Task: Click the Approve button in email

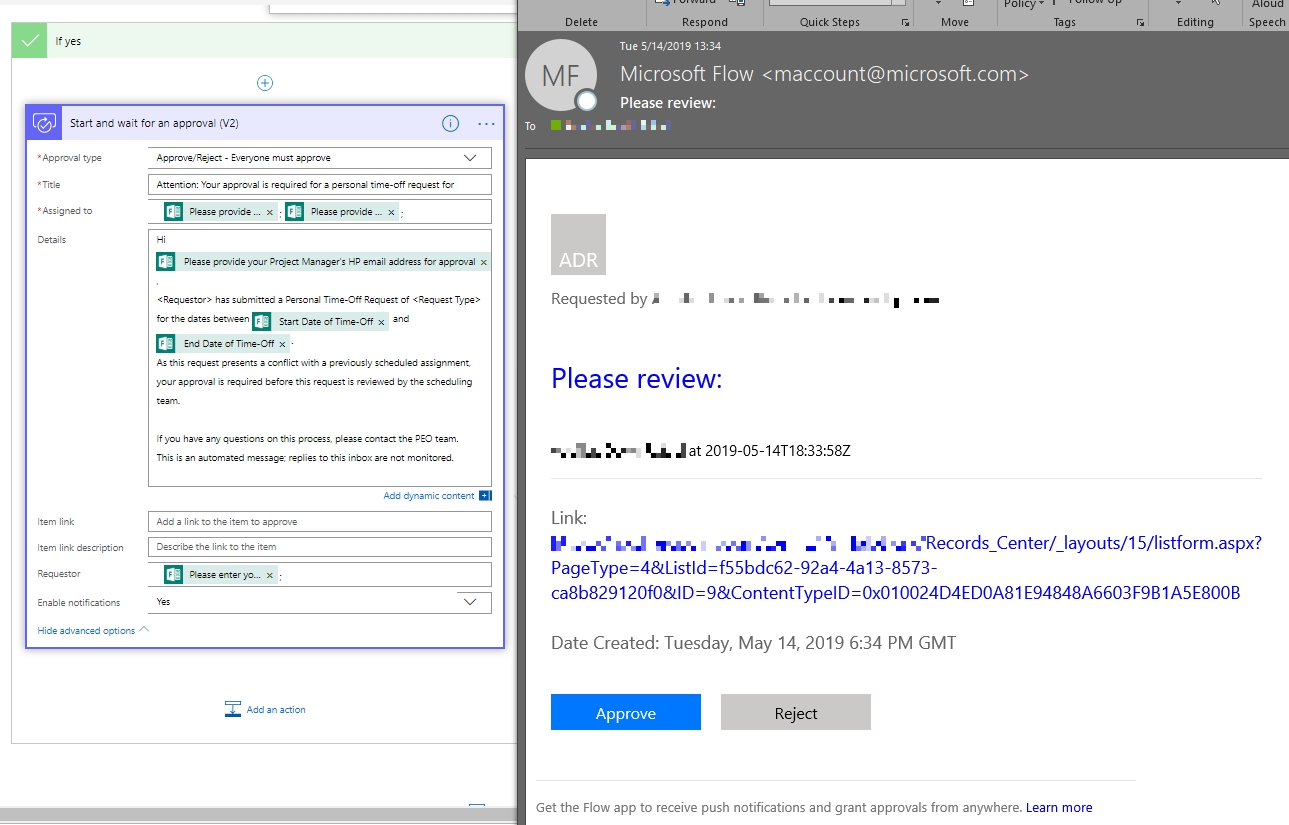Action: (x=626, y=712)
